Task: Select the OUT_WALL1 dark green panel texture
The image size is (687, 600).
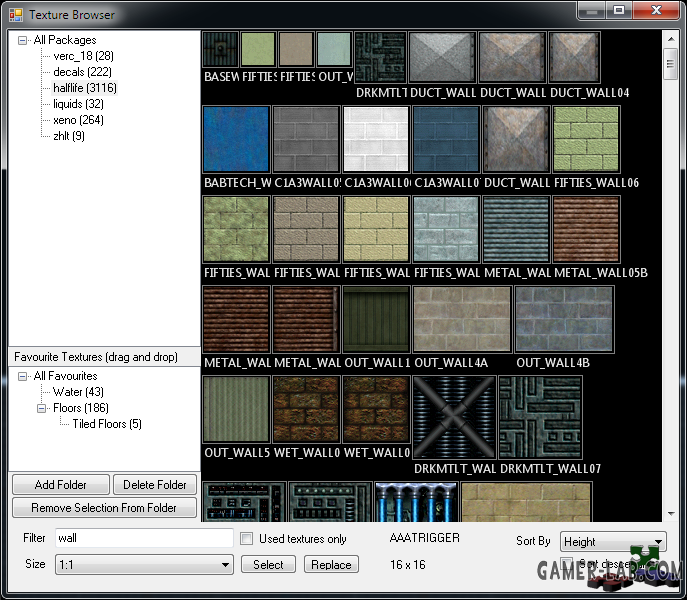Action: [x=376, y=320]
